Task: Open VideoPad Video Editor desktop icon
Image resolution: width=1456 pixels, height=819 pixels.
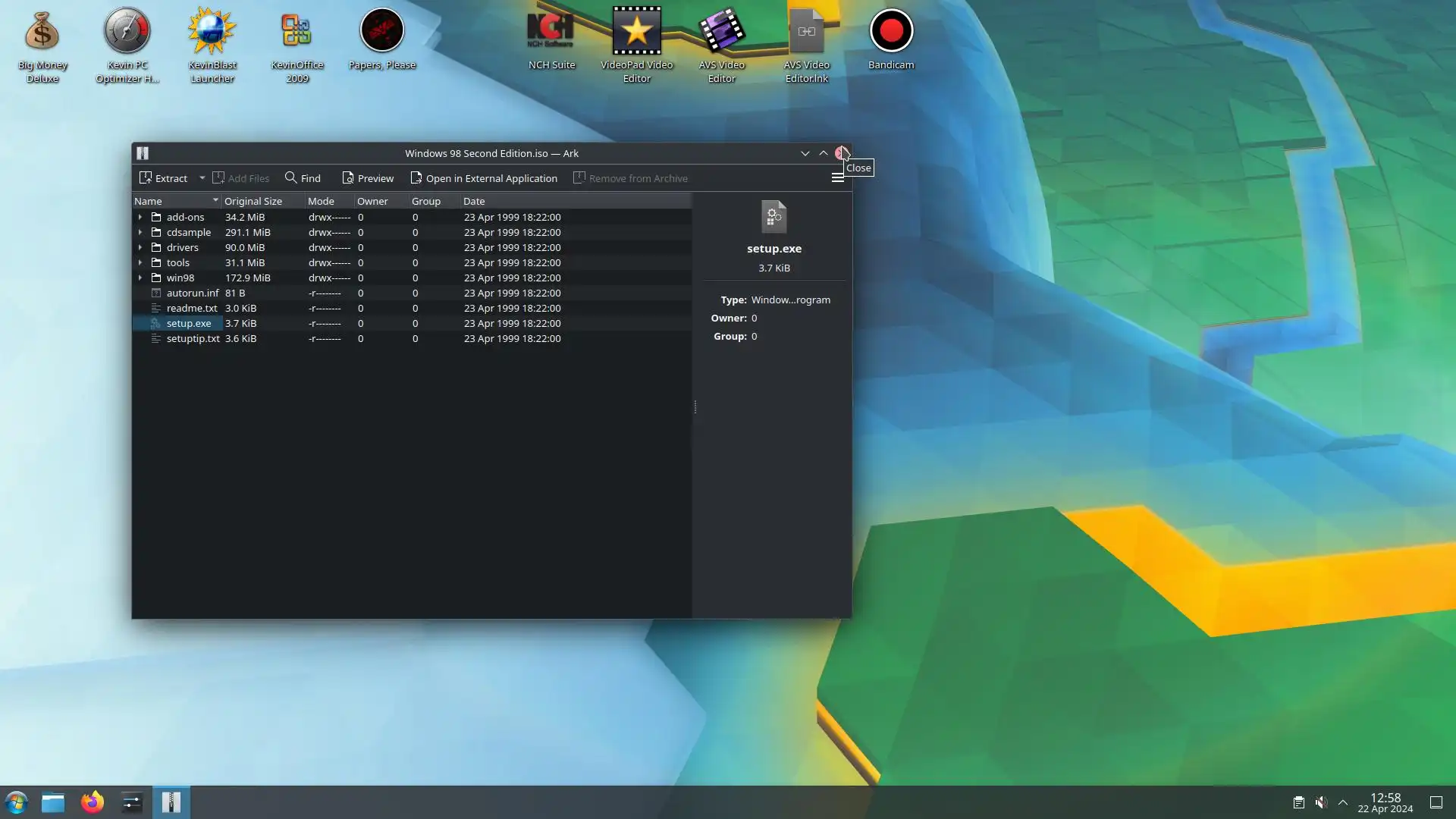Action: click(x=636, y=32)
